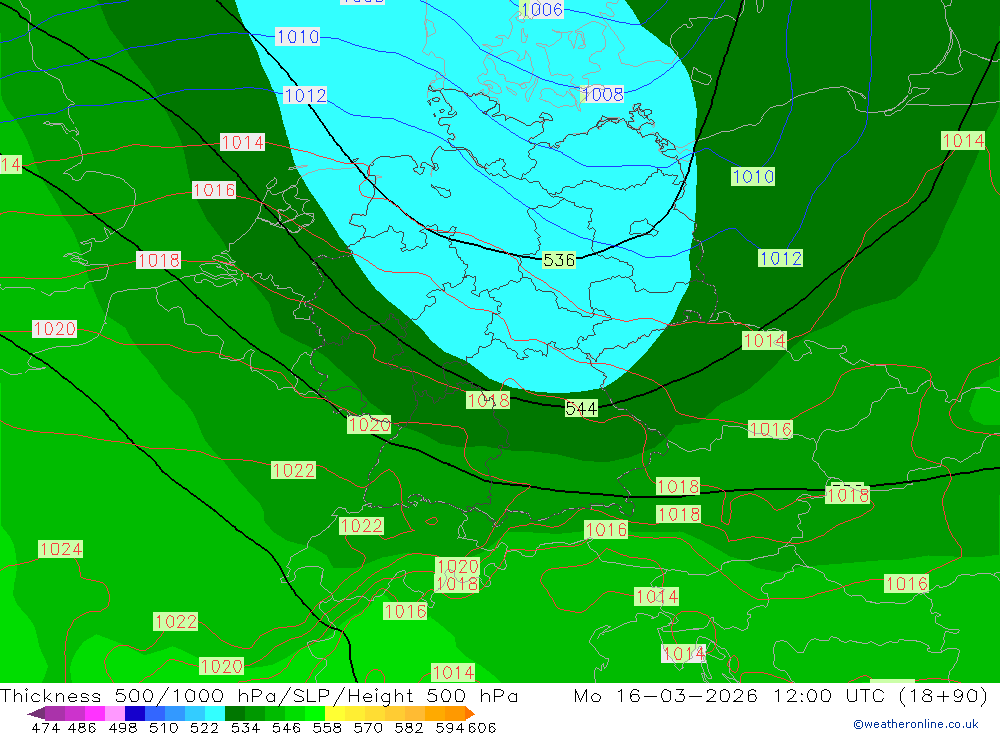The image size is (1000, 733).
Task: Click the 1020 label directly above 1018
Action: click(x=457, y=566)
